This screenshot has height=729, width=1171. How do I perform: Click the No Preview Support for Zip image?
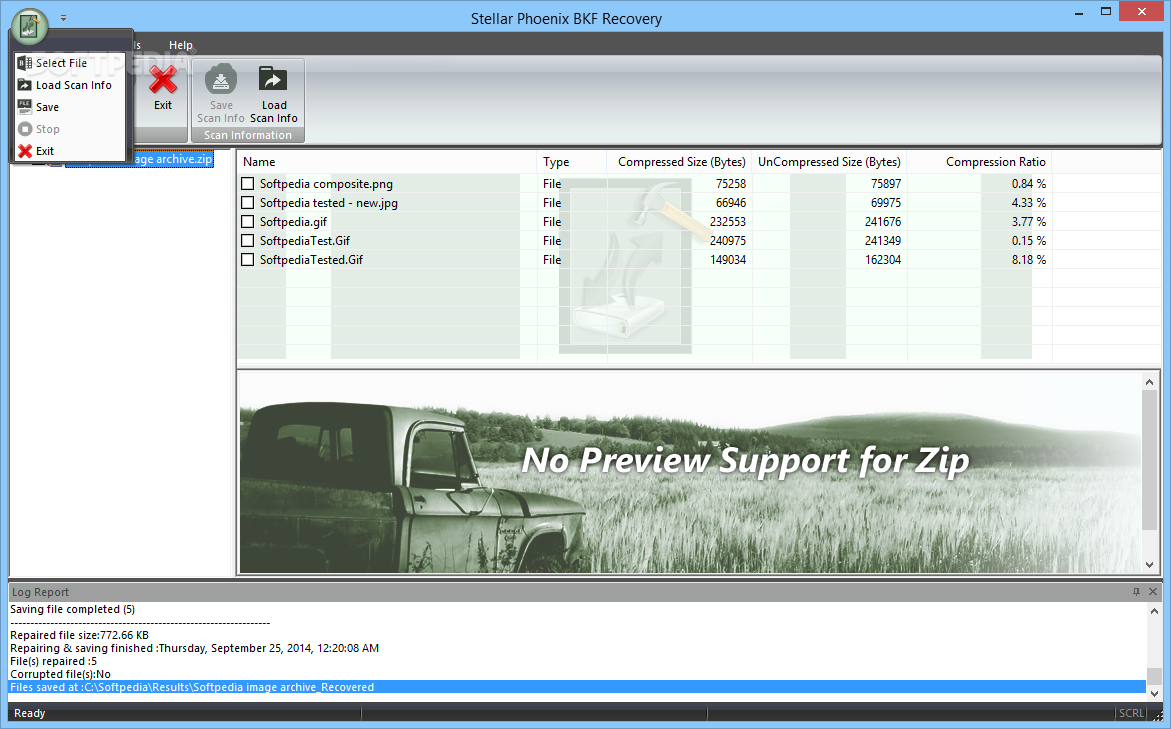(x=691, y=472)
